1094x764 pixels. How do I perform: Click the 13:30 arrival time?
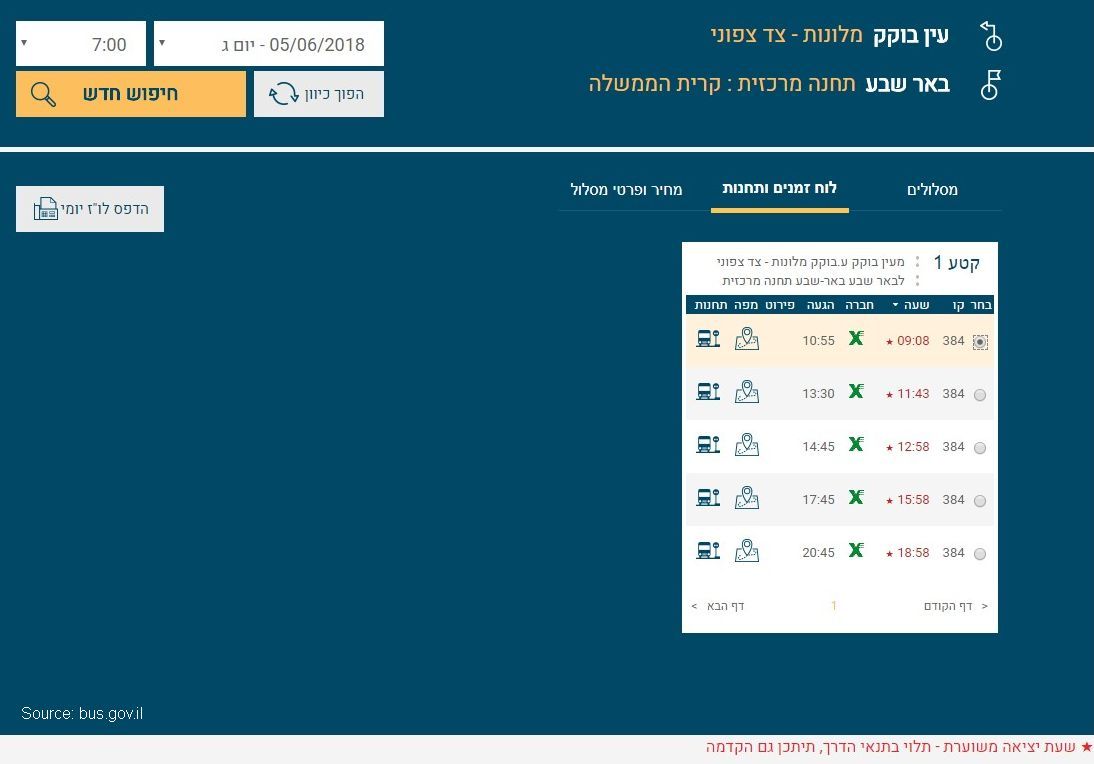point(818,394)
